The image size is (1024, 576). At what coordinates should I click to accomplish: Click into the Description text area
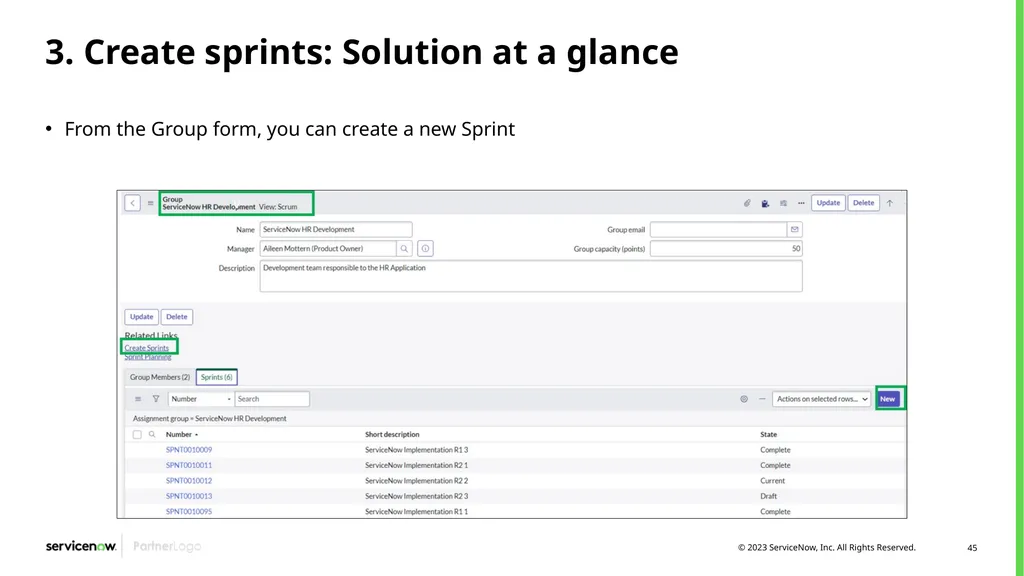click(531, 276)
